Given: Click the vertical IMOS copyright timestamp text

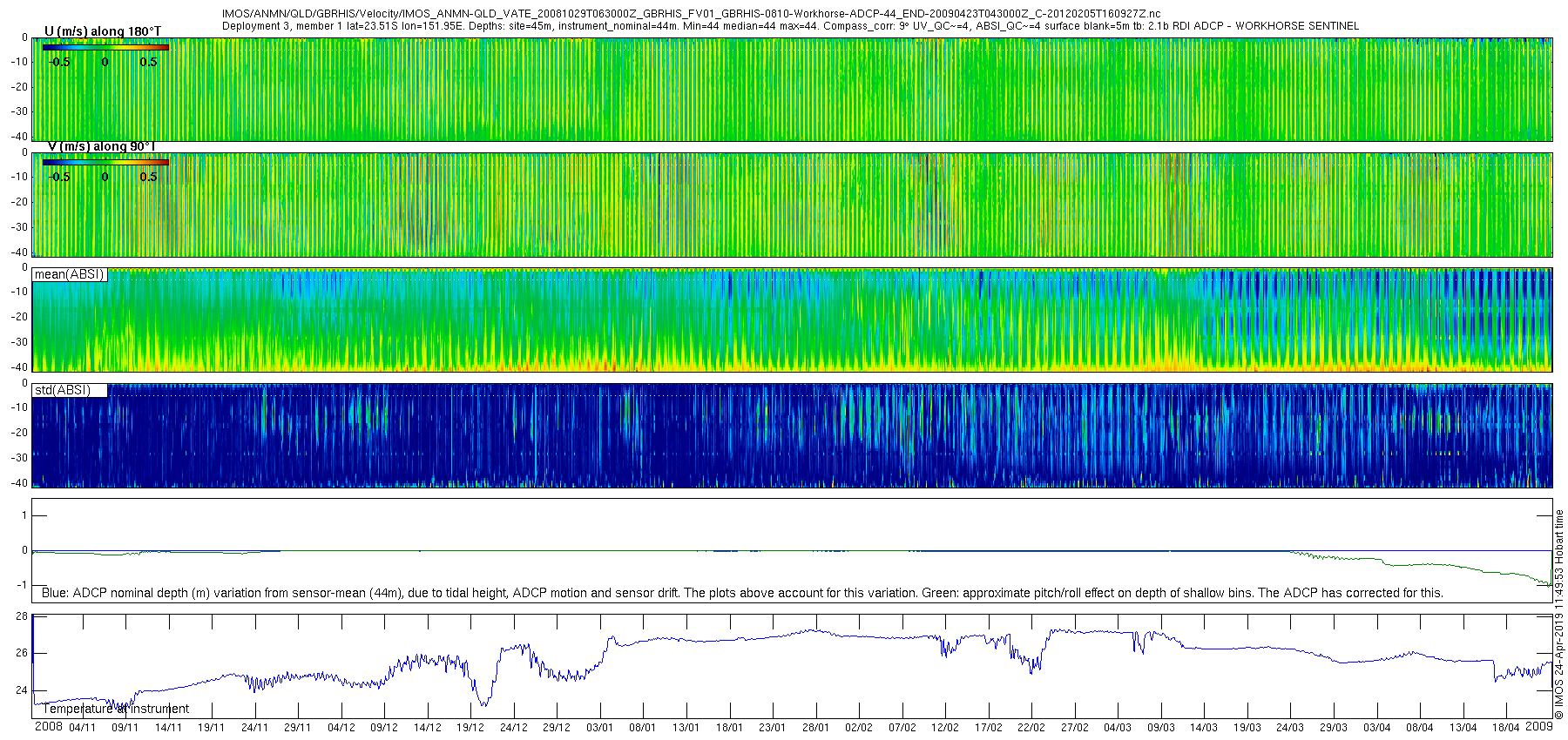Looking at the screenshot, I should click(x=1559, y=614).
